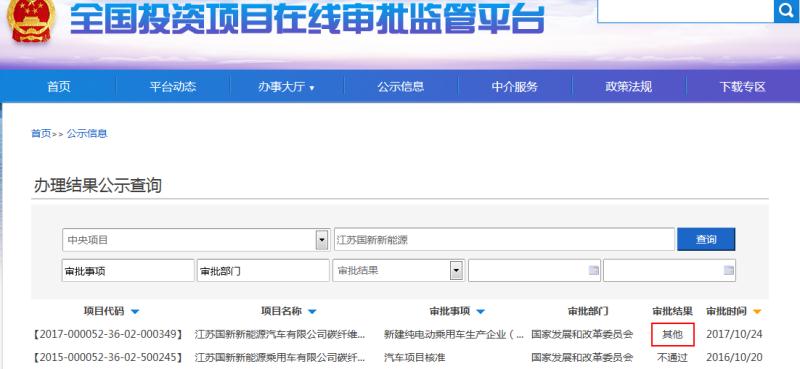Click date 2016/10/20

[734, 357]
